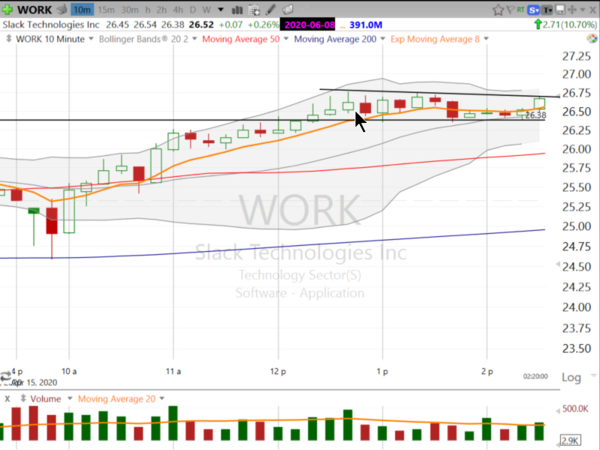Screen dimensions: 600x450
Task: Open the window options down-arrow
Action: [x=583, y=10]
